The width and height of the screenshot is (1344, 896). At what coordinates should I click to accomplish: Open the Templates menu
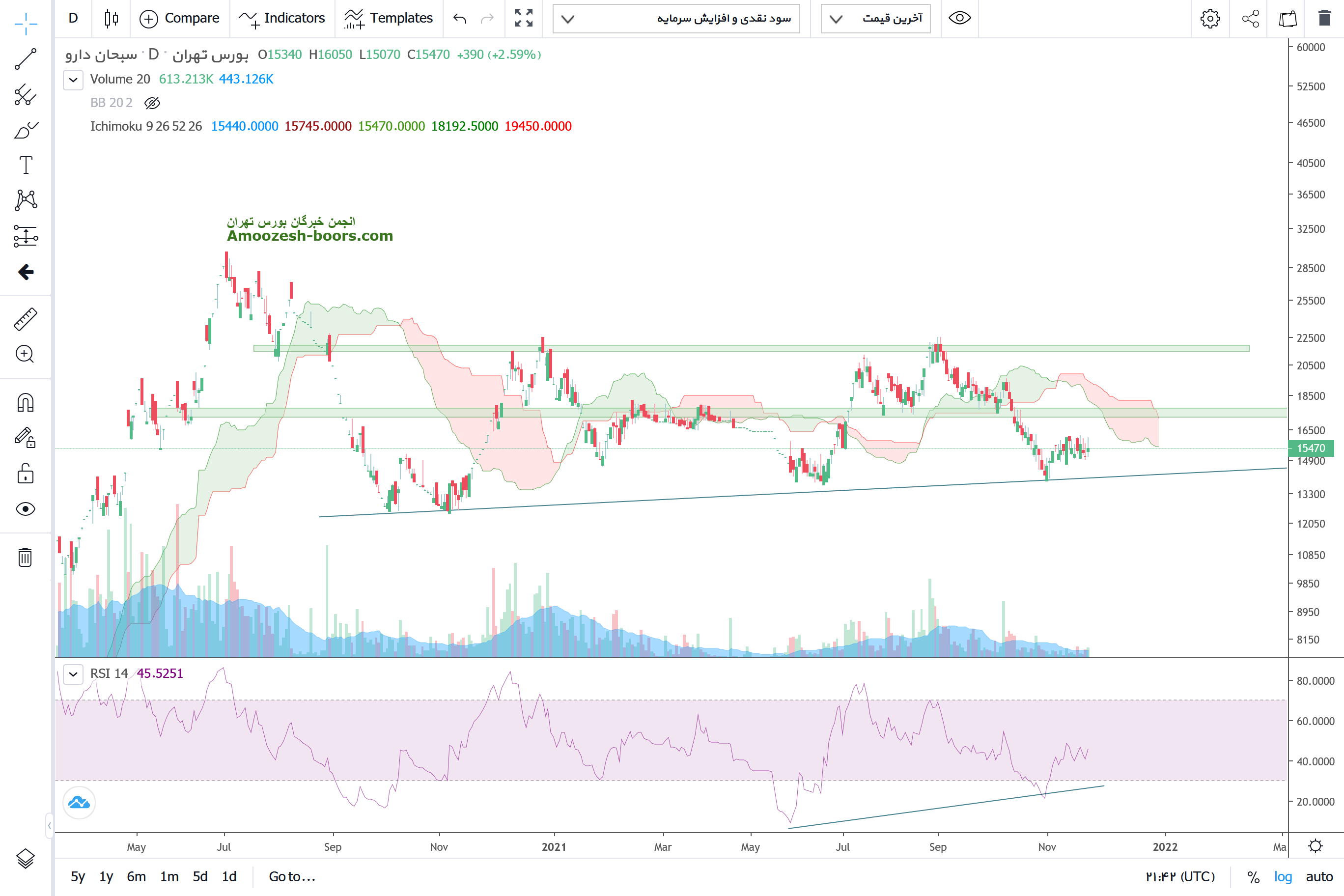[389, 18]
